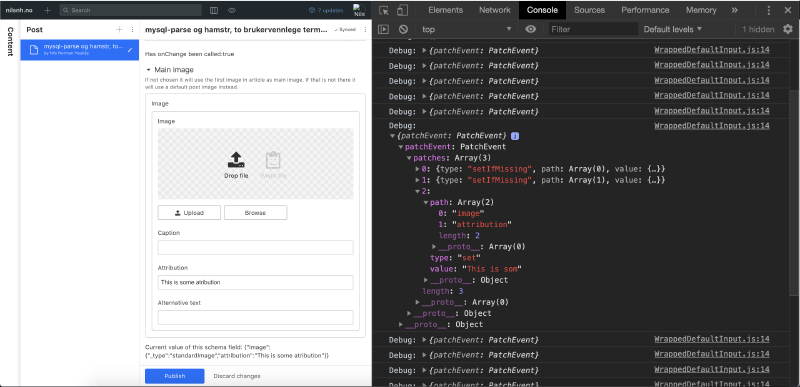800x387 pixels.
Task: Click the Attribution input with text
Action: coord(255,282)
